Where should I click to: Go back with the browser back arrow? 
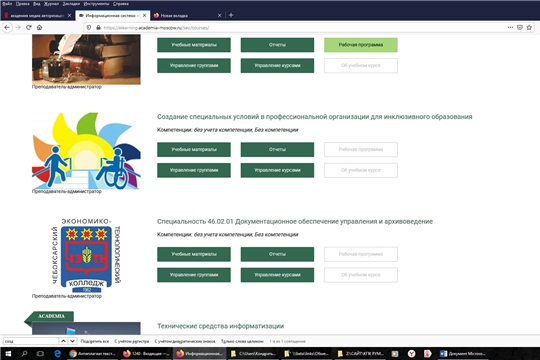(7, 28)
